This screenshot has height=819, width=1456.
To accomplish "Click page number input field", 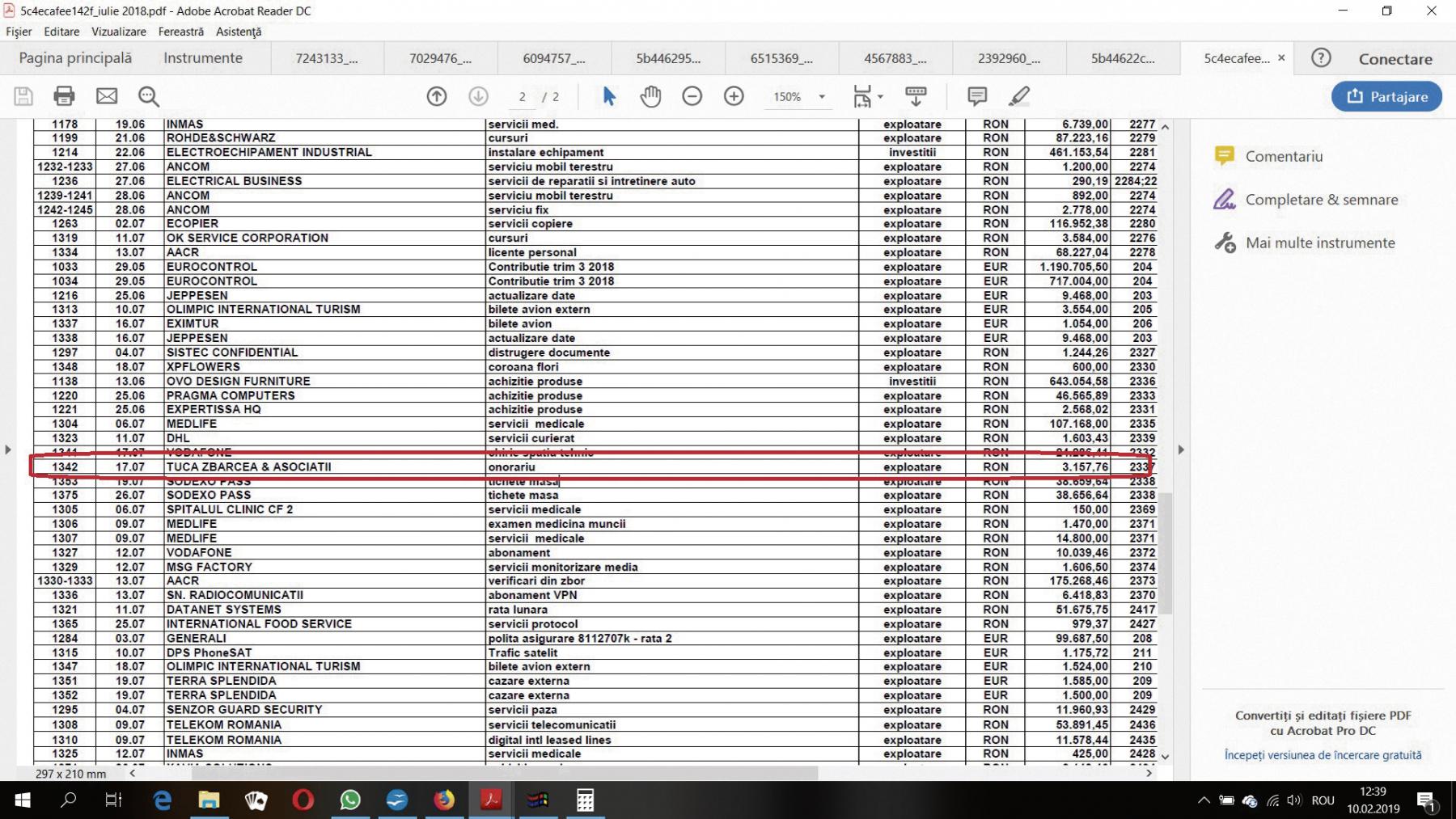I will pyautogui.click(x=523, y=96).
